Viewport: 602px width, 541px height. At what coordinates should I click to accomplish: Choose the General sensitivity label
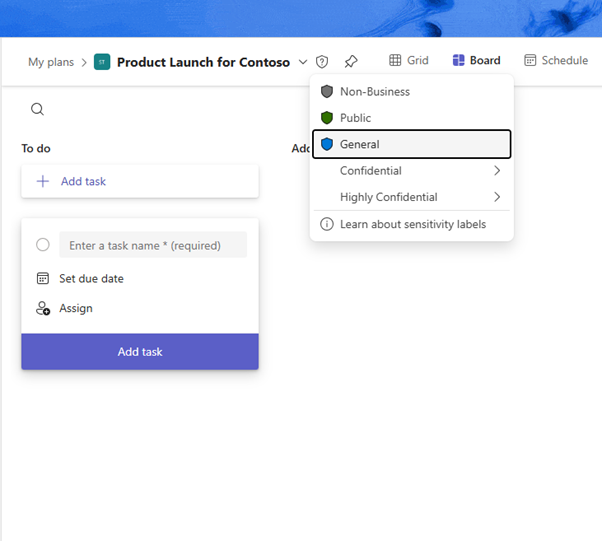pyautogui.click(x=412, y=144)
